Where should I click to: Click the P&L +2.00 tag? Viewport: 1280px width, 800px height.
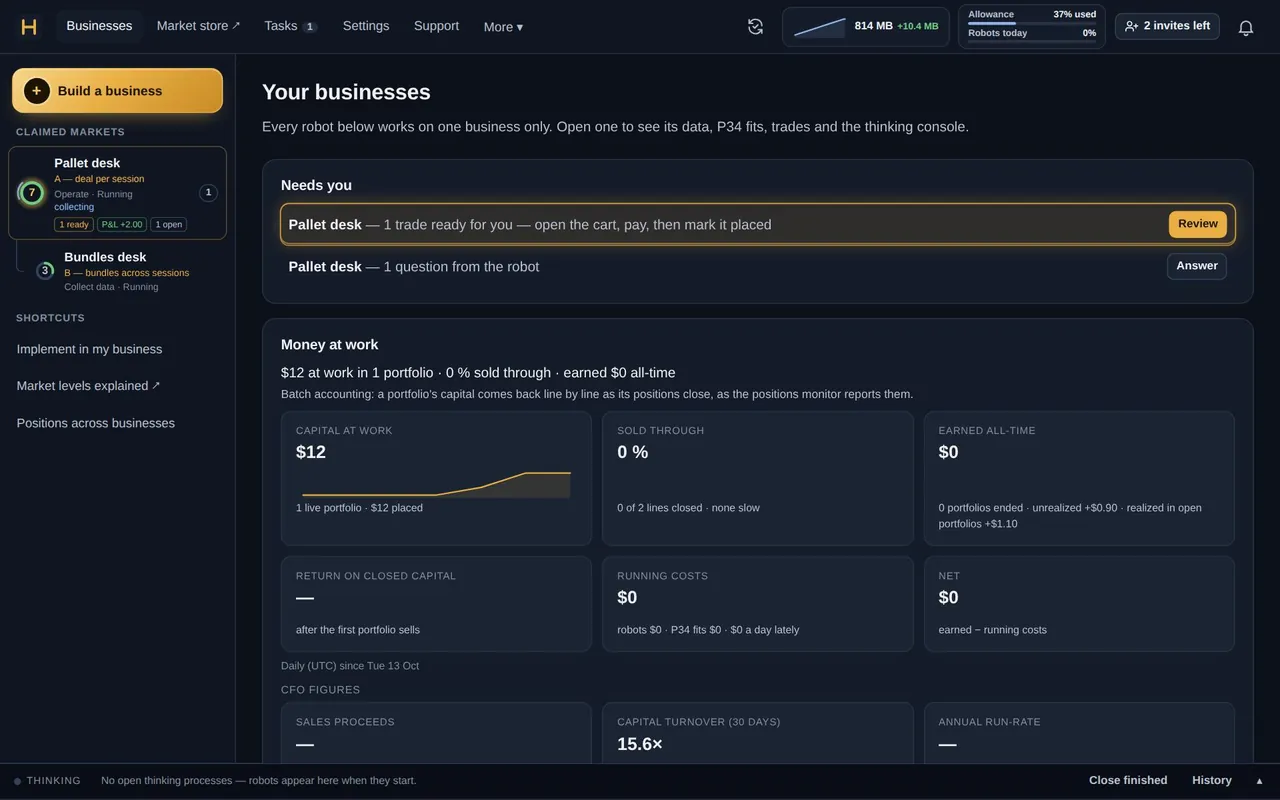coord(122,225)
